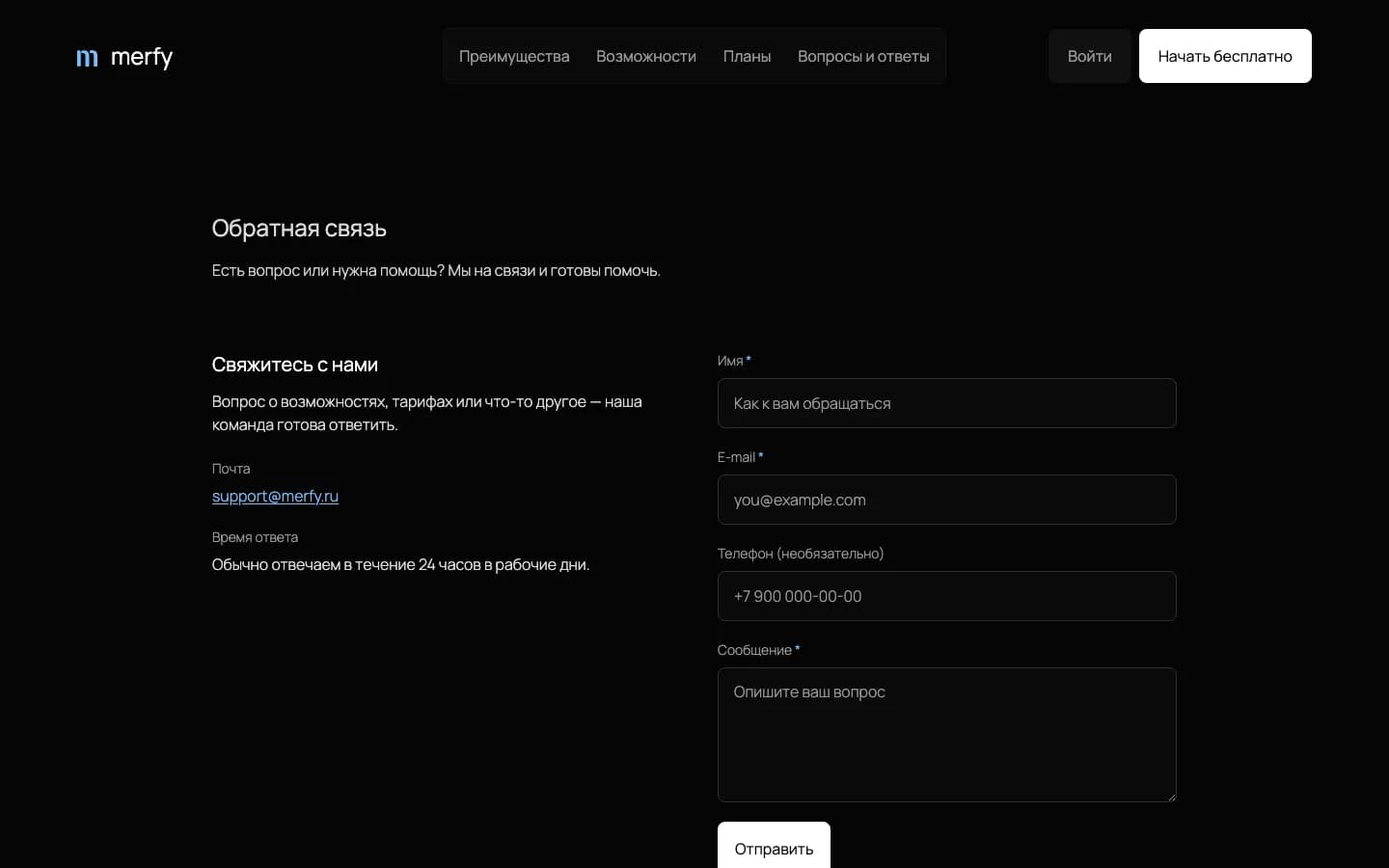
Task: Click the Почта label
Action: coord(231,469)
